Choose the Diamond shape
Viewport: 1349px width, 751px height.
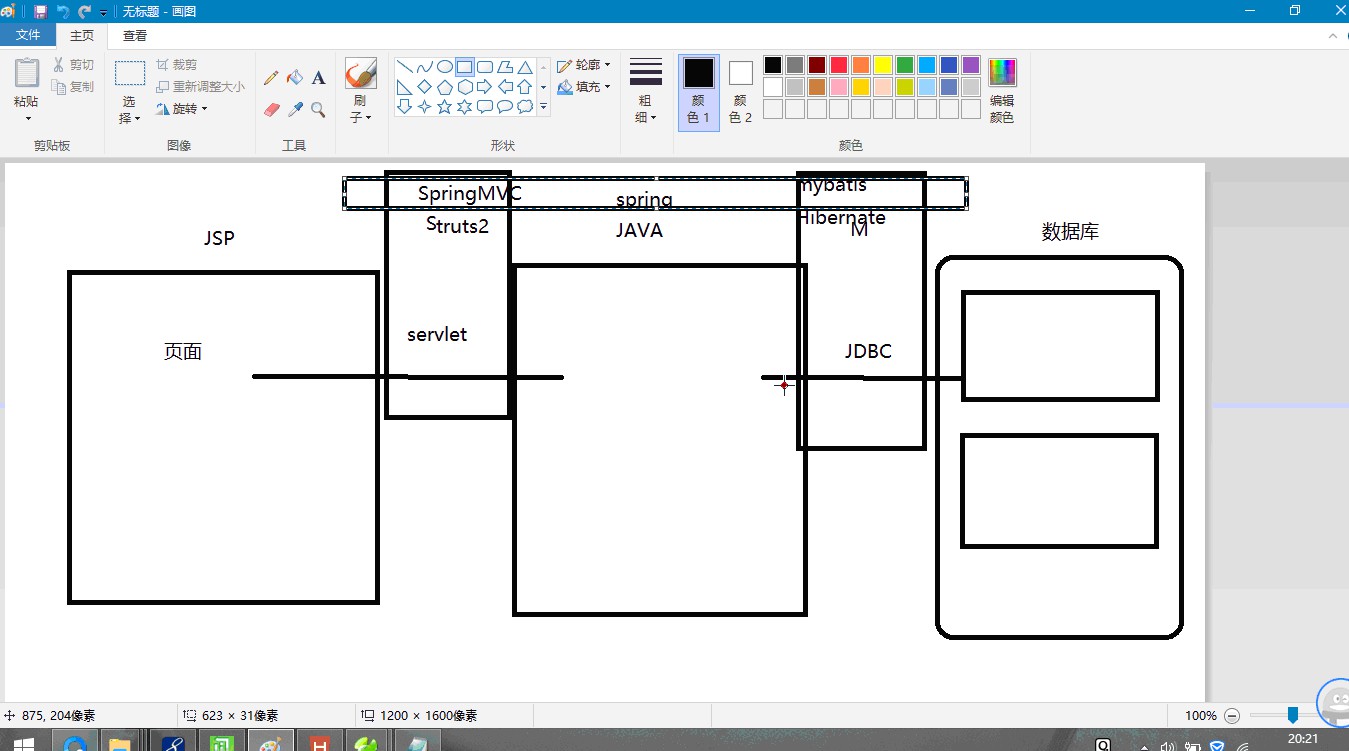(x=424, y=87)
